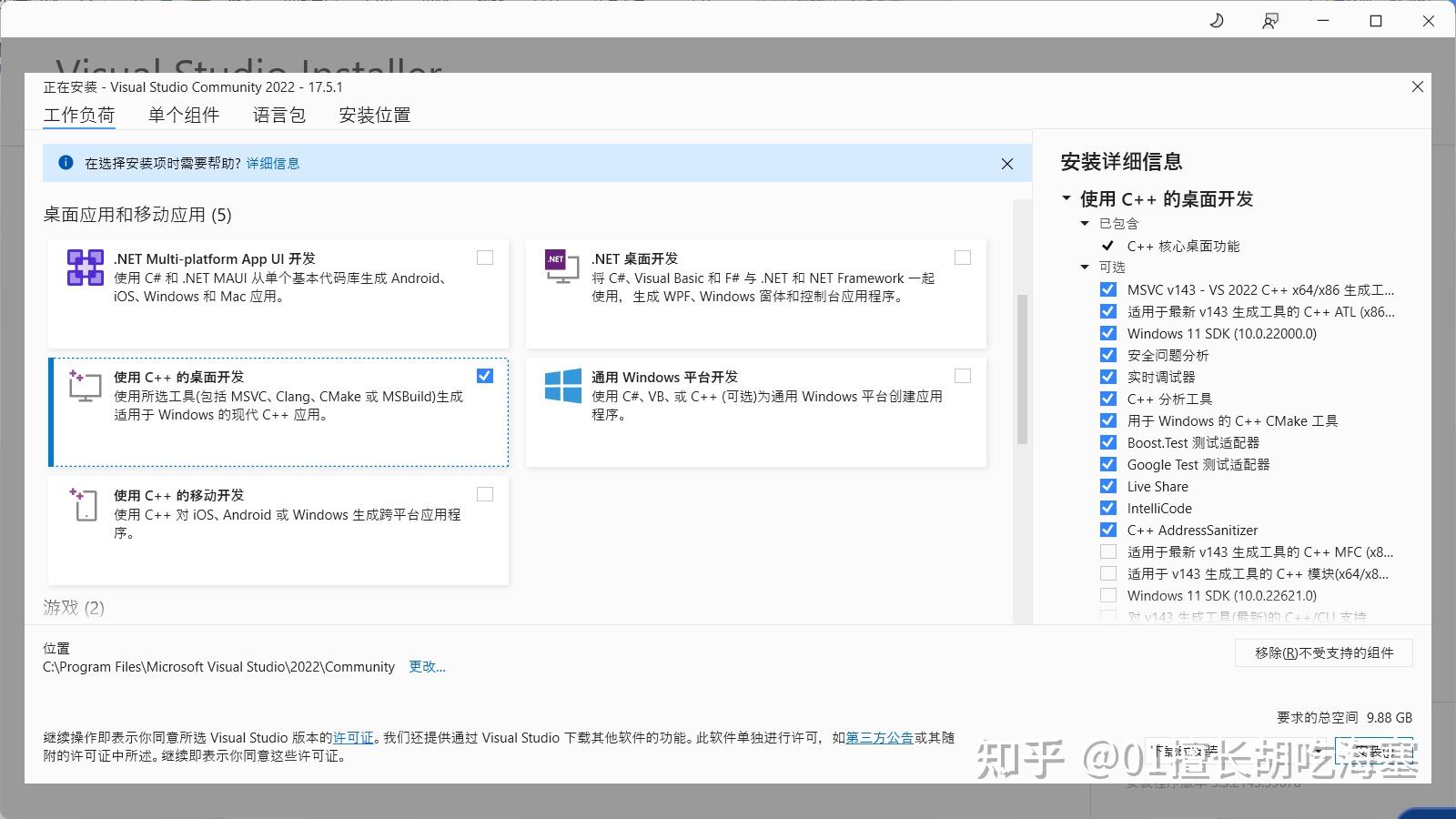Screen dimensions: 1456x819
Task: Uncheck 实时调试器 component
Action: [x=1107, y=377]
